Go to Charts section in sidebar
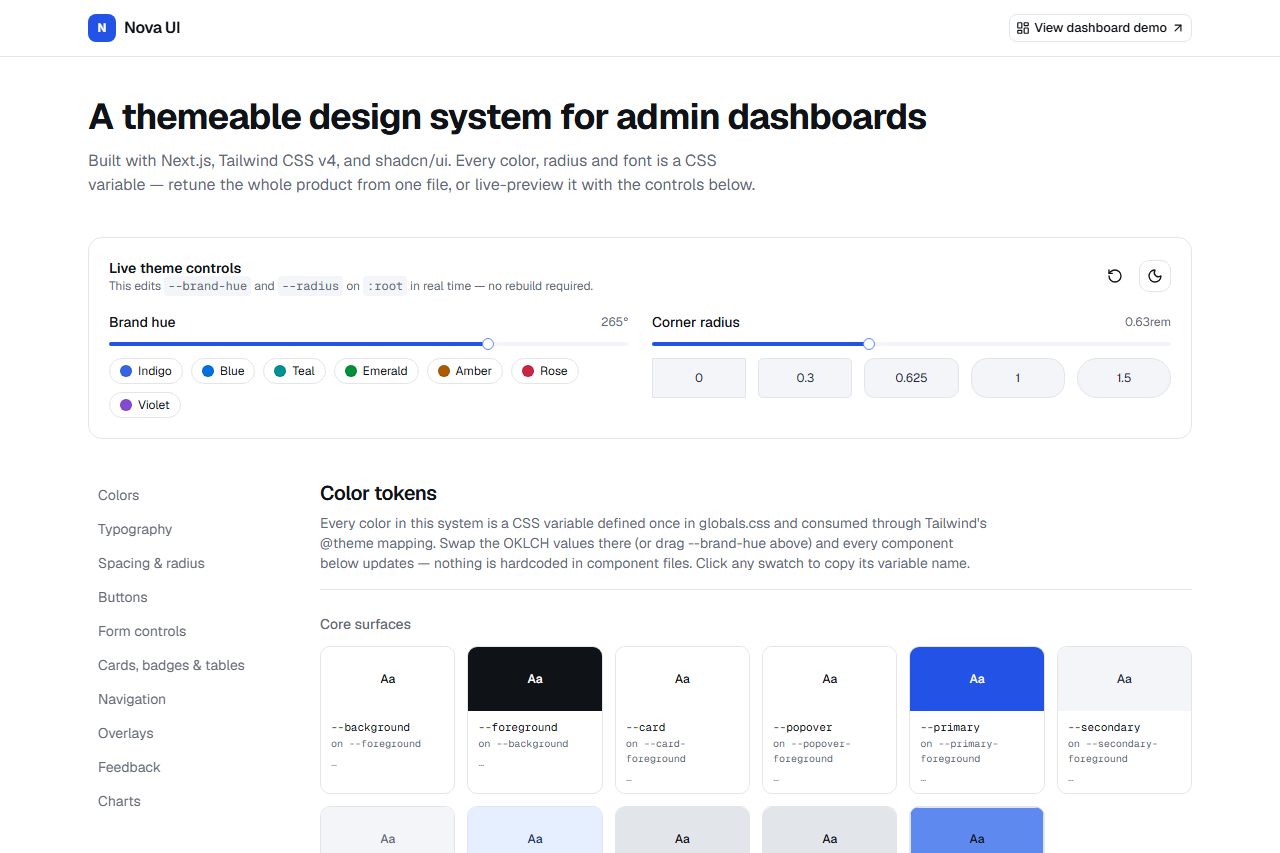The height and width of the screenshot is (853, 1280). [119, 801]
